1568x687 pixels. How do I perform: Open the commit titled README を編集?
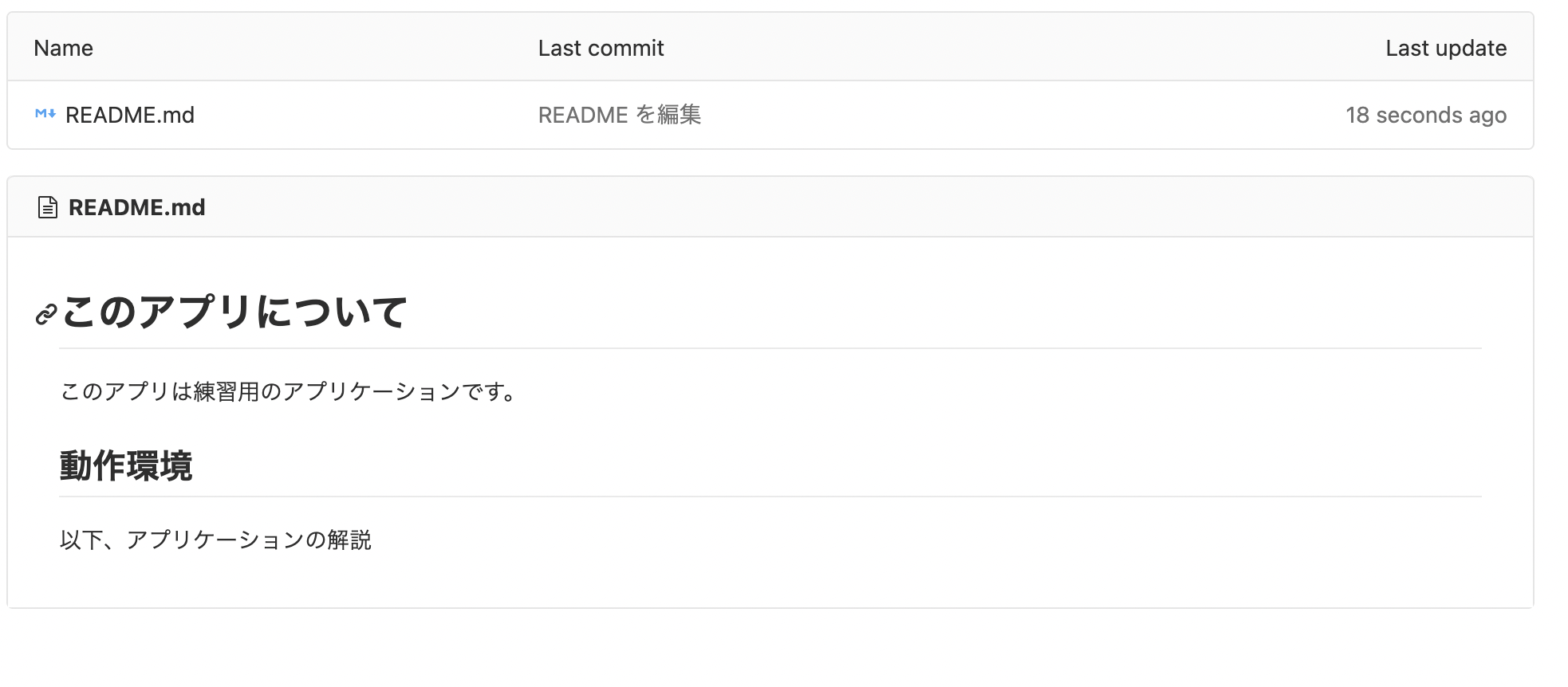[x=621, y=114]
